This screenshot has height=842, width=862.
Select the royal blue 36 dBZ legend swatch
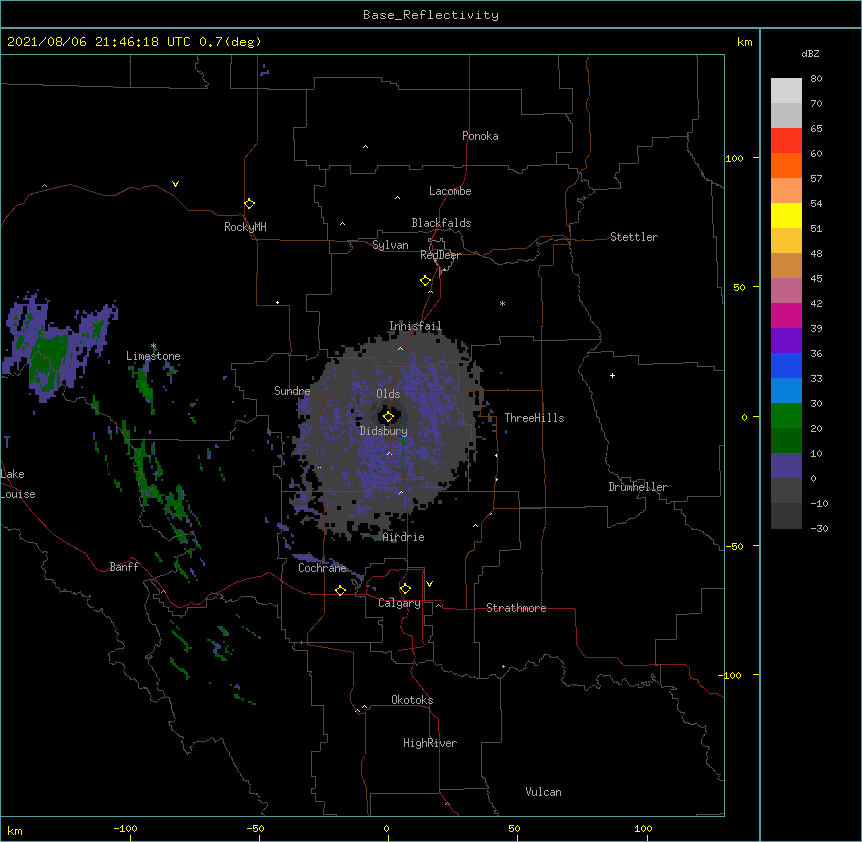coord(786,365)
